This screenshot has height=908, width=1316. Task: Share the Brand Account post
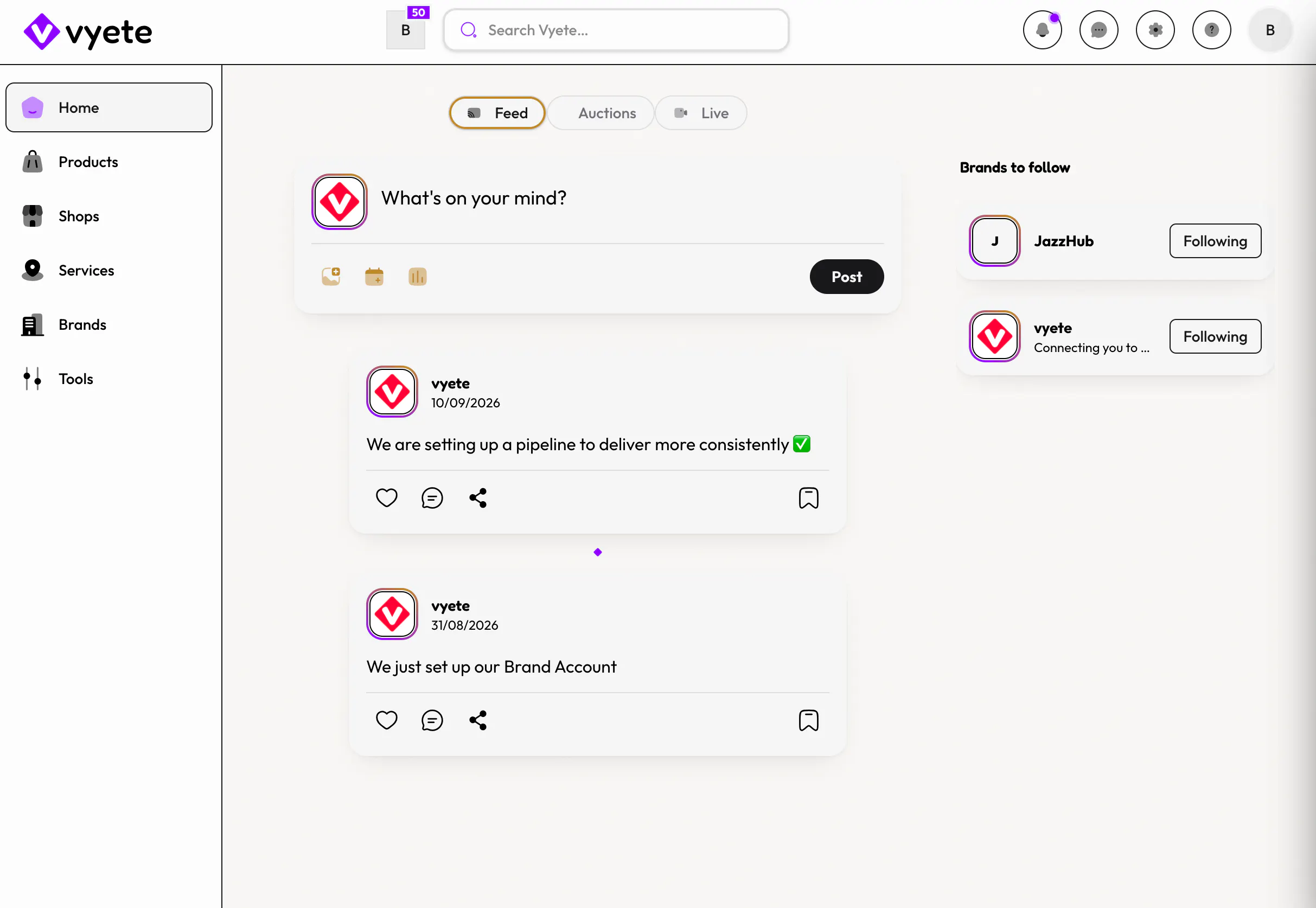tap(478, 720)
